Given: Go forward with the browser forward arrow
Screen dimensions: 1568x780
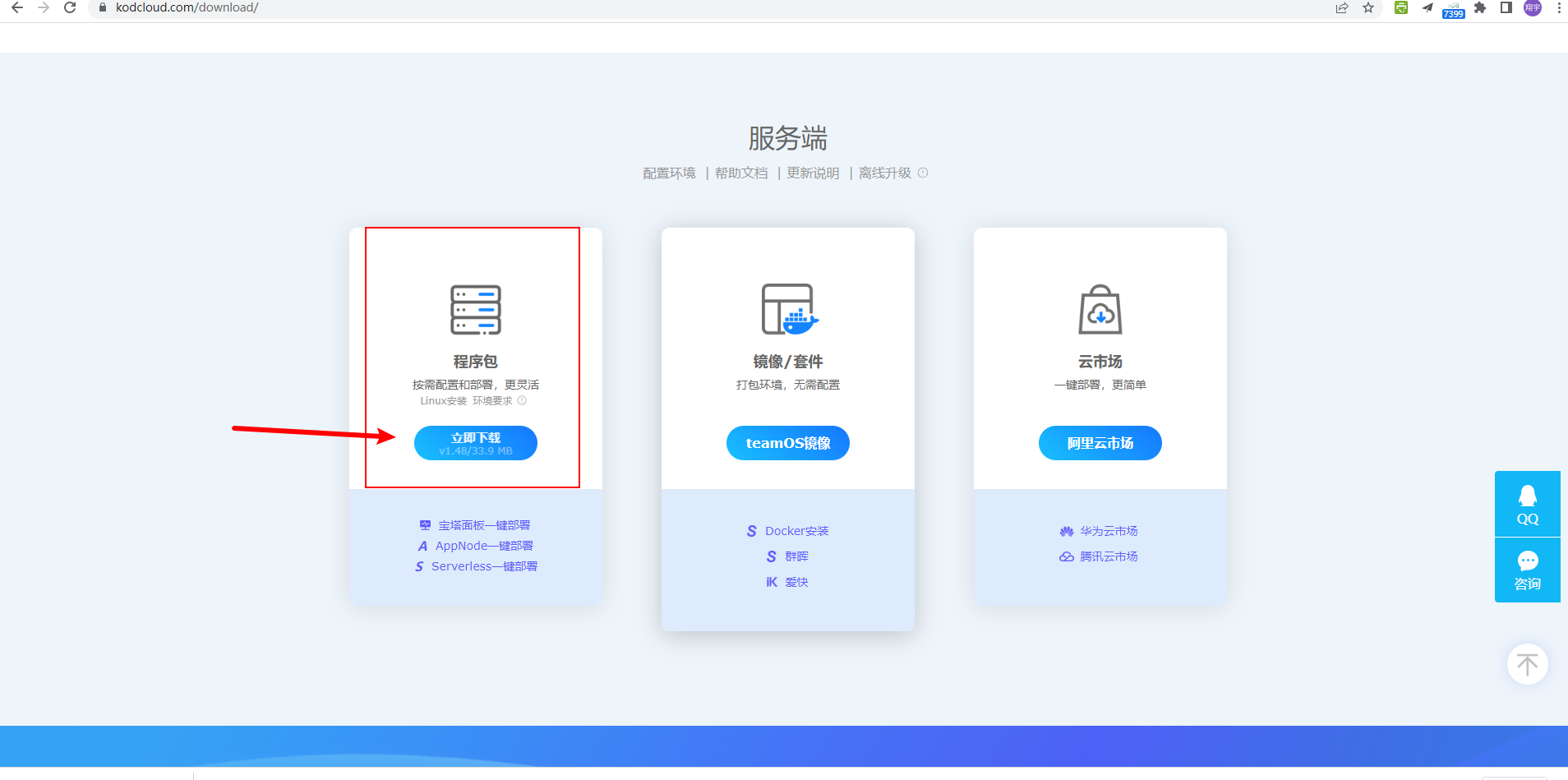Looking at the screenshot, I should [44, 7].
